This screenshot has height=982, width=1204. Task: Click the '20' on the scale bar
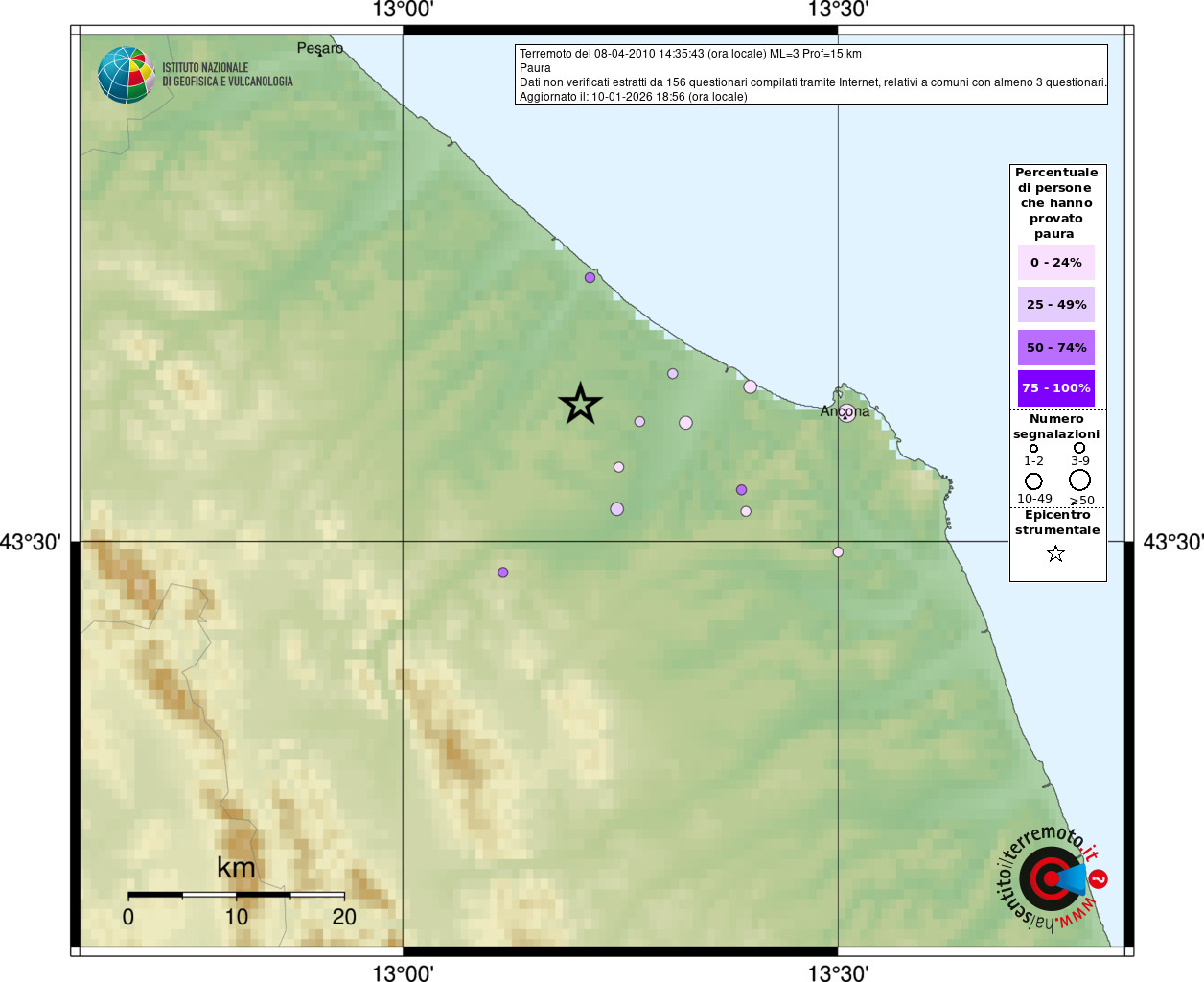tap(344, 917)
